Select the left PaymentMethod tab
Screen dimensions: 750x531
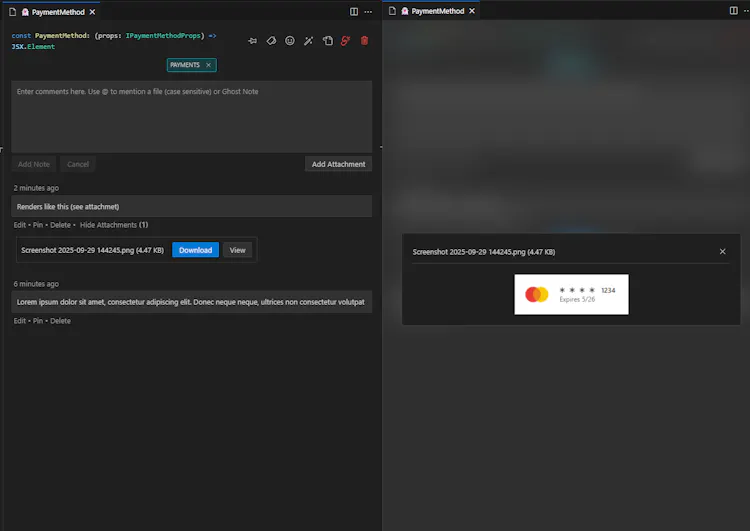(x=53, y=12)
